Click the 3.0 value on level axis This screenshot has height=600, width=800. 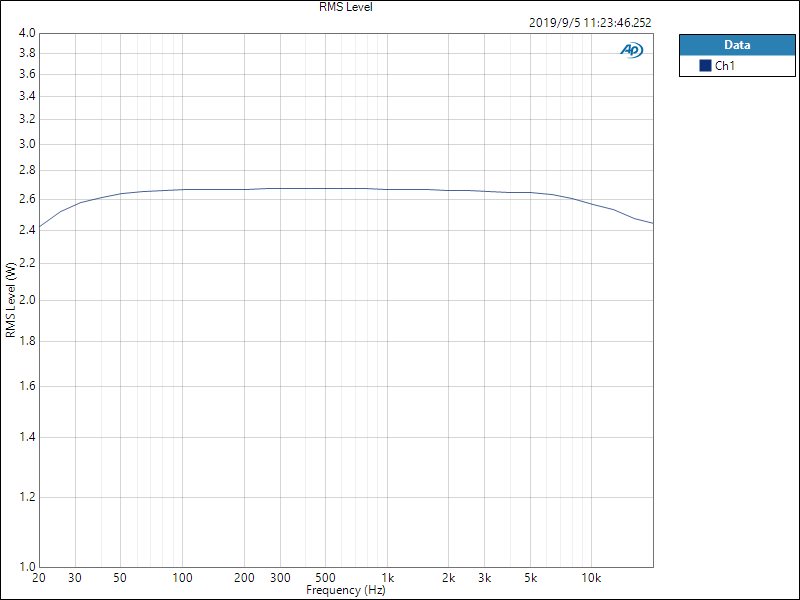[x=27, y=144]
